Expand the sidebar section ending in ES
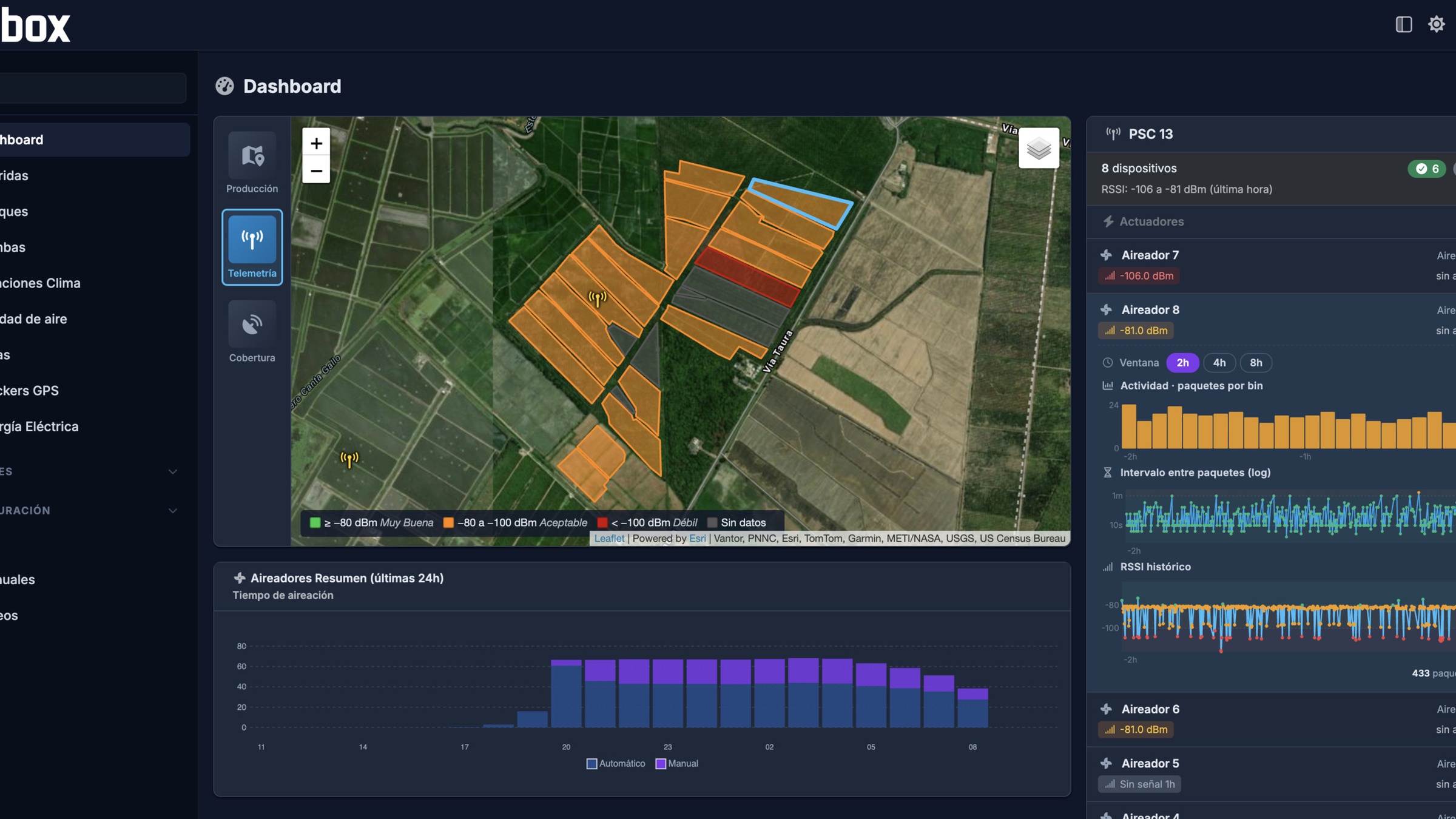 [x=91, y=472]
